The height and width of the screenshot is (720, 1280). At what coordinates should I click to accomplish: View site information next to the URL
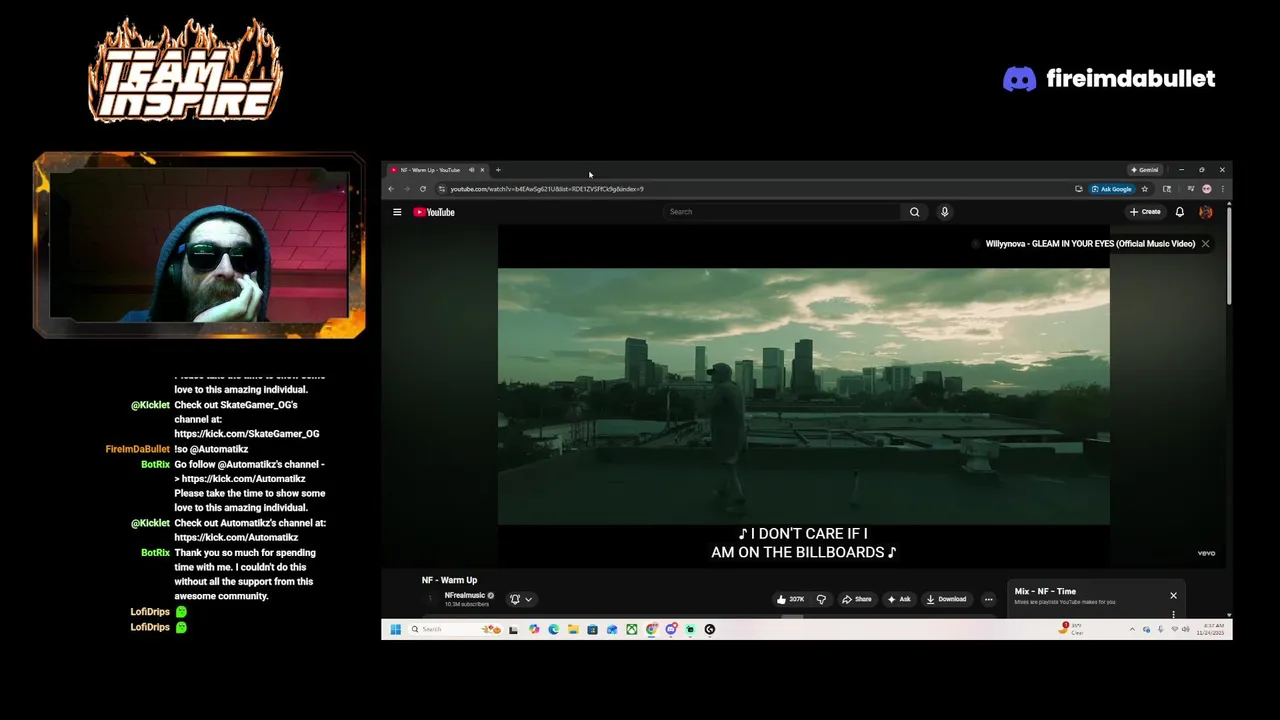click(441, 189)
